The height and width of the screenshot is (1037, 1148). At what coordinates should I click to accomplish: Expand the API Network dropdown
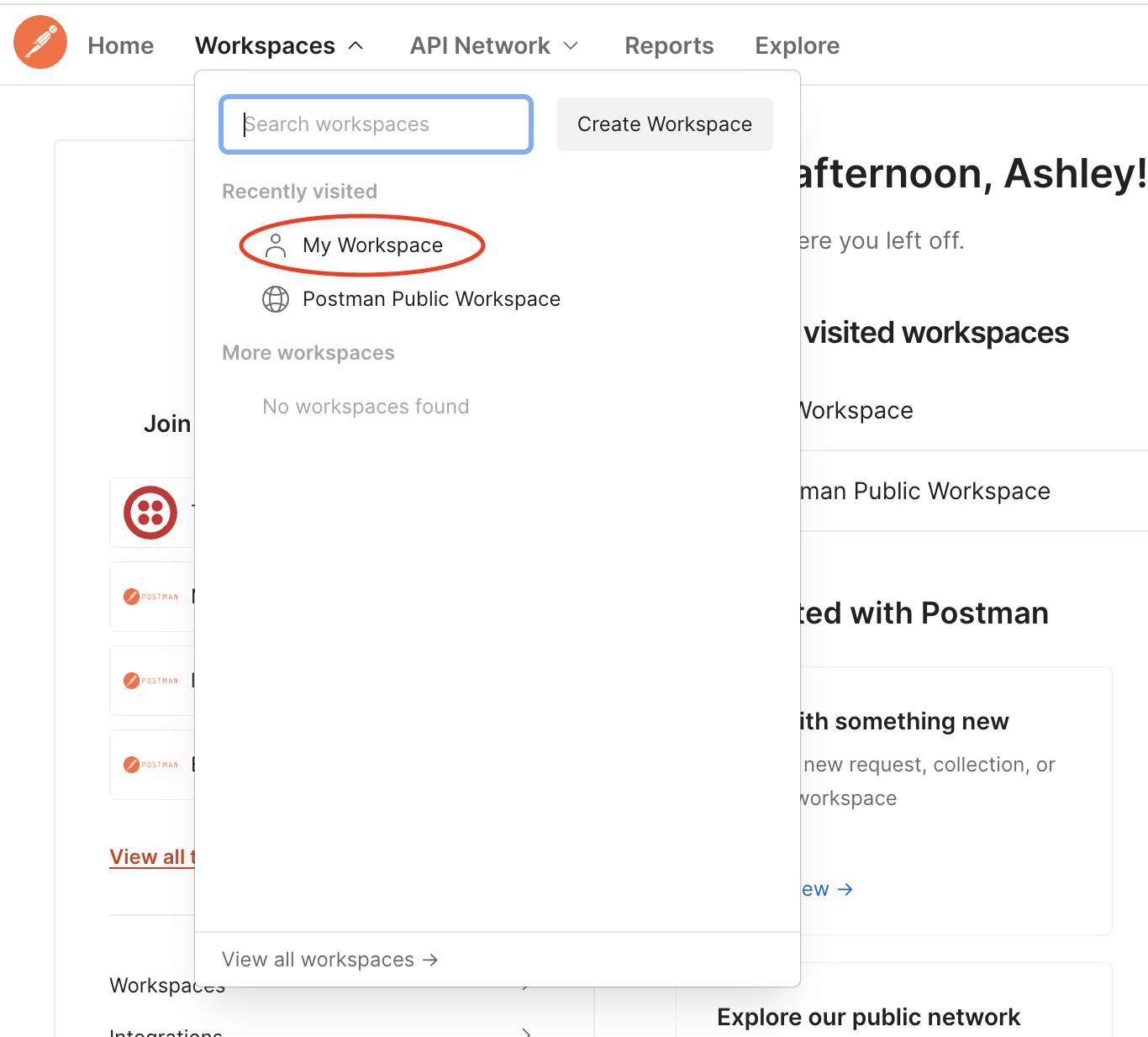click(x=494, y=45)
